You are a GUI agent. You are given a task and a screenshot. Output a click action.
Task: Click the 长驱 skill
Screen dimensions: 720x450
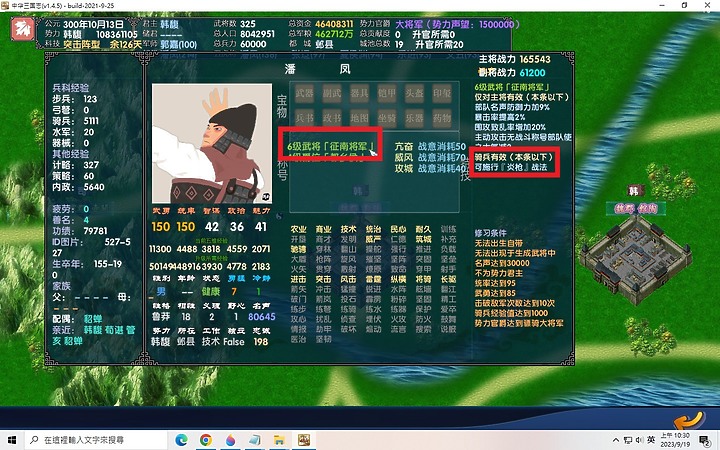coord(448,279)
